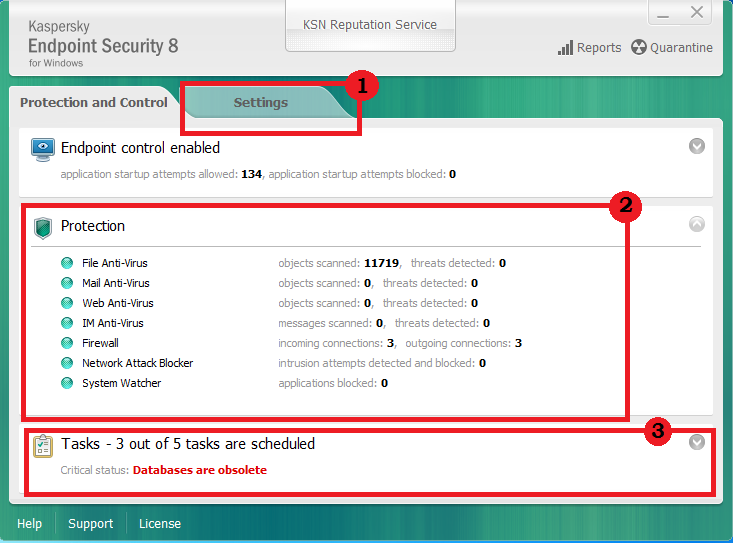Toggle the Mail Anti-Virus status indicator
Viewport: 733px width, 543px height.
[x=67, y=283]
